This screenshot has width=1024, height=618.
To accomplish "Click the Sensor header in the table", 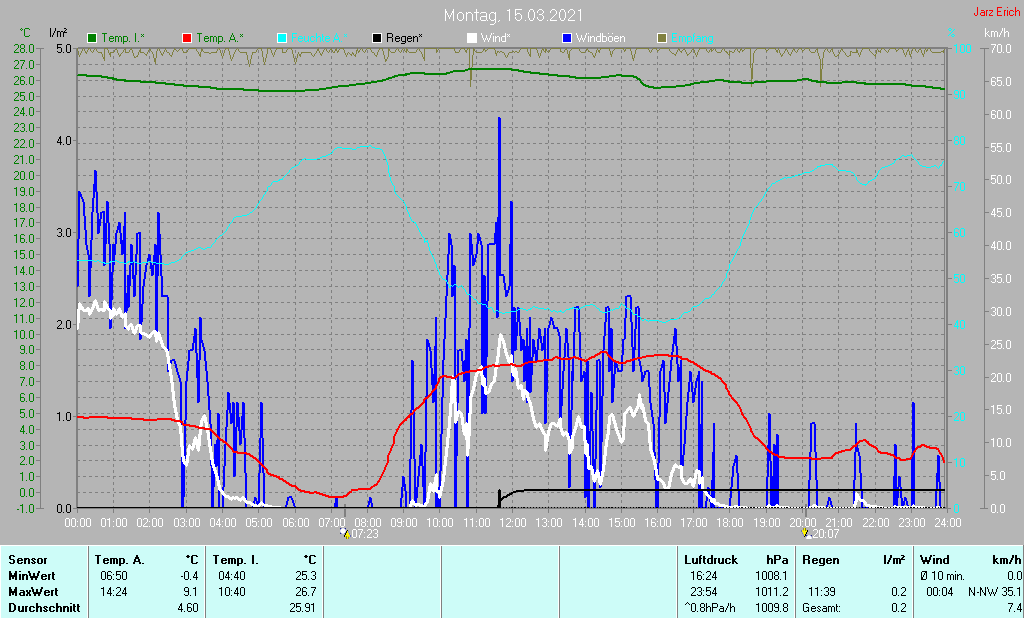I will click(x=28, y=560).
